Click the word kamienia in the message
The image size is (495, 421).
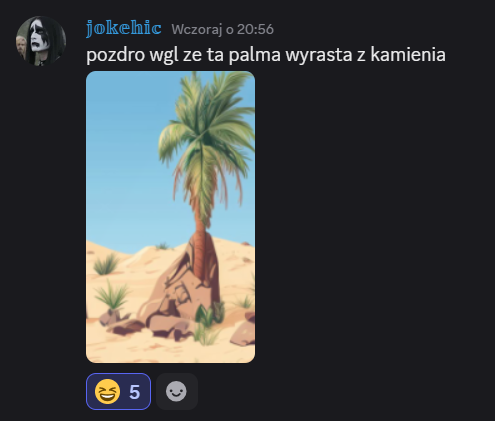tap(408, 55)
